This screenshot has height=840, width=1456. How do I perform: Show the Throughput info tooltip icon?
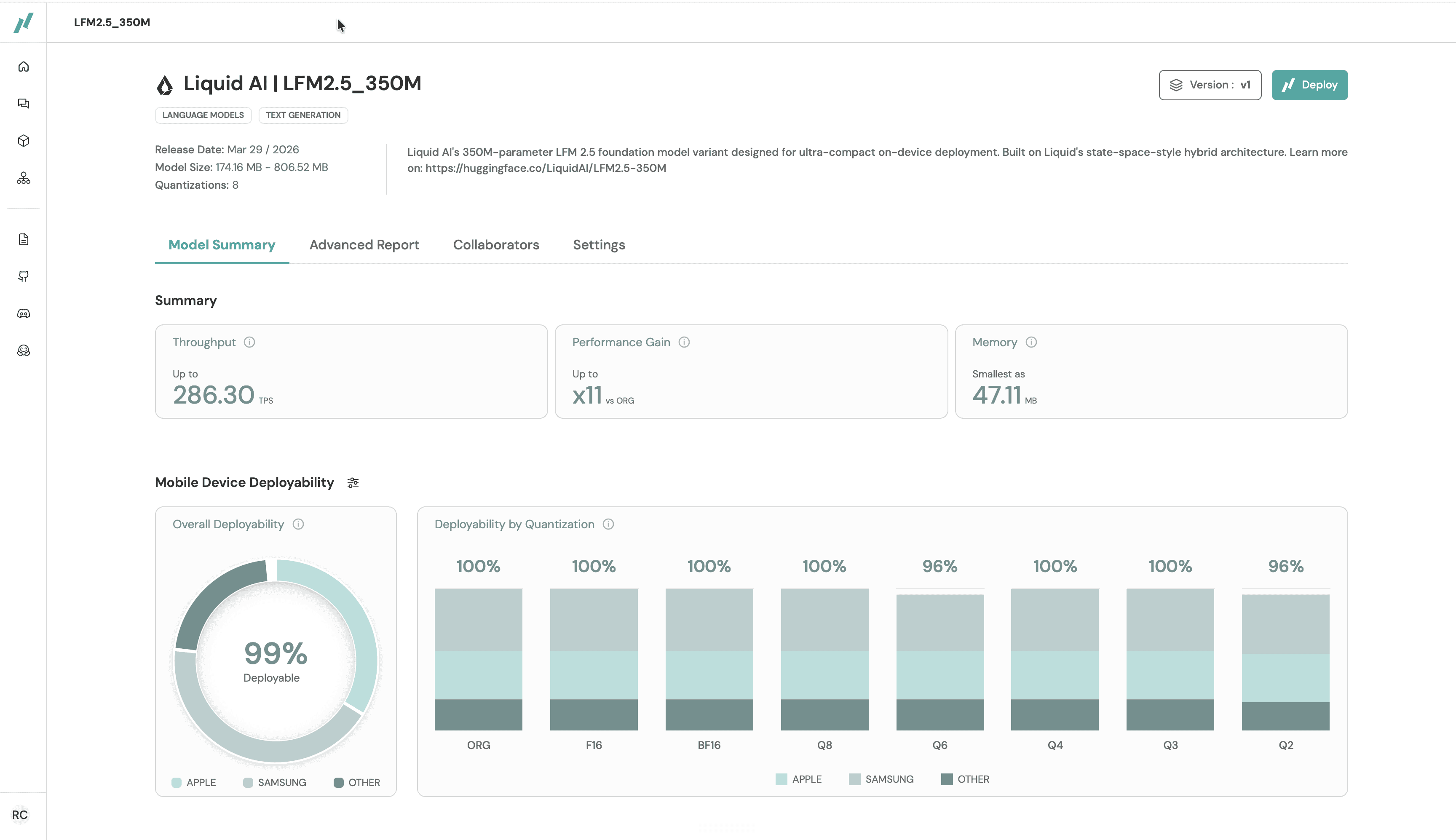(x=249, y=342)
